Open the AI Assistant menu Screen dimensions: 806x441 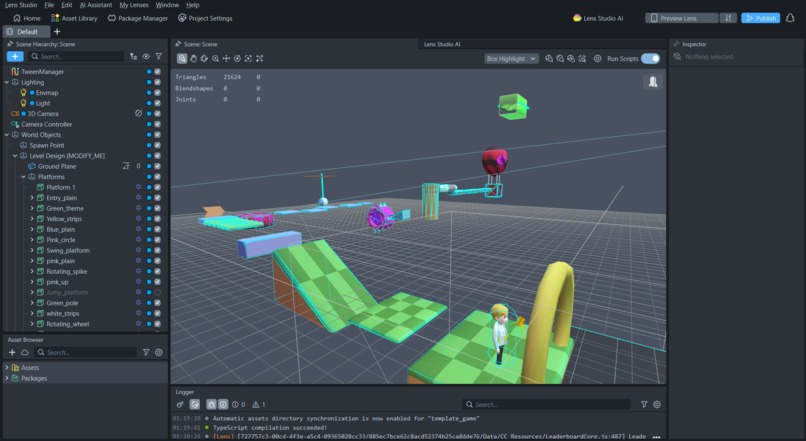point(96,5)
